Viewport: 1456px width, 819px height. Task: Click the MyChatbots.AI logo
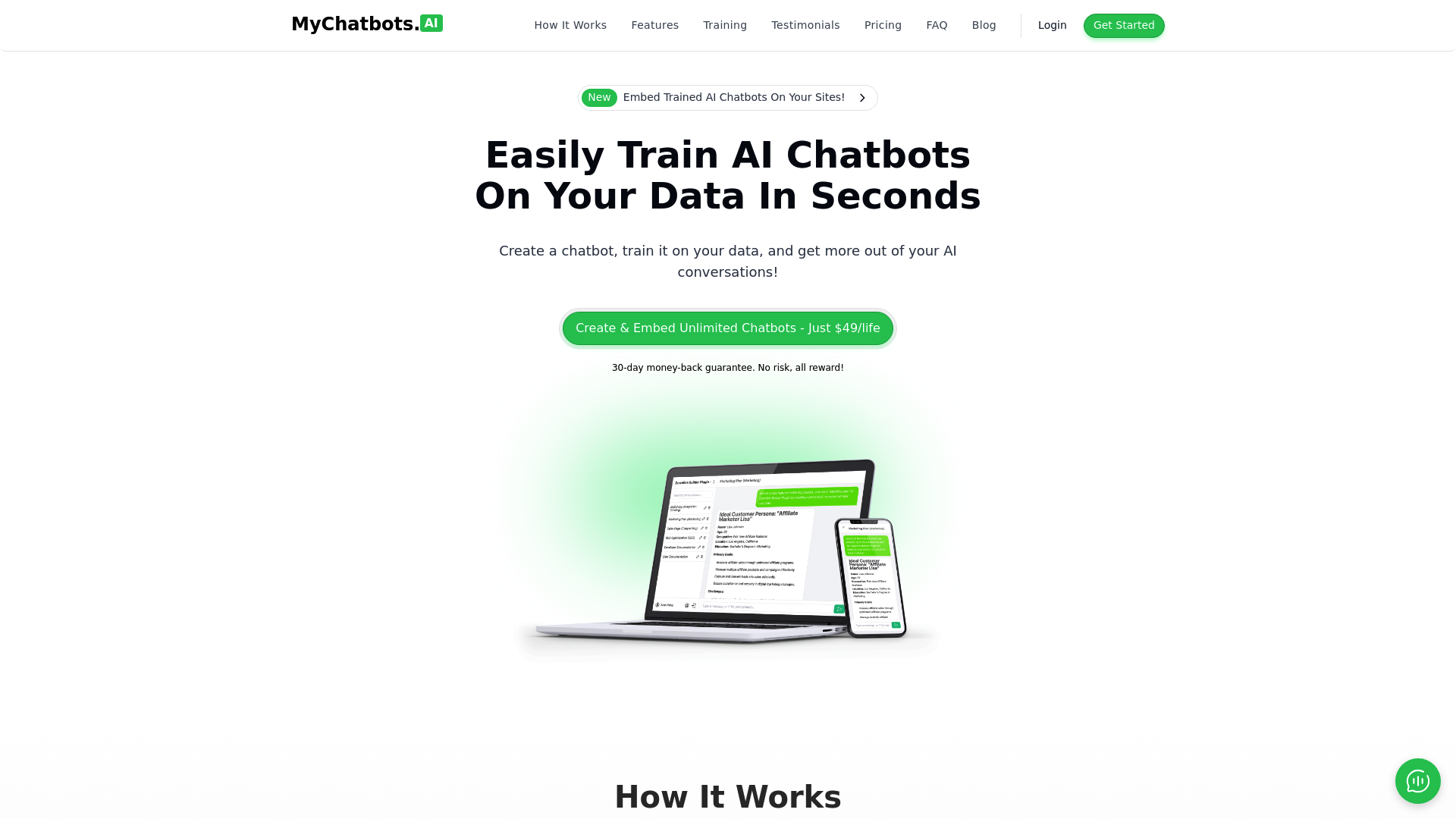pos(366,25)
